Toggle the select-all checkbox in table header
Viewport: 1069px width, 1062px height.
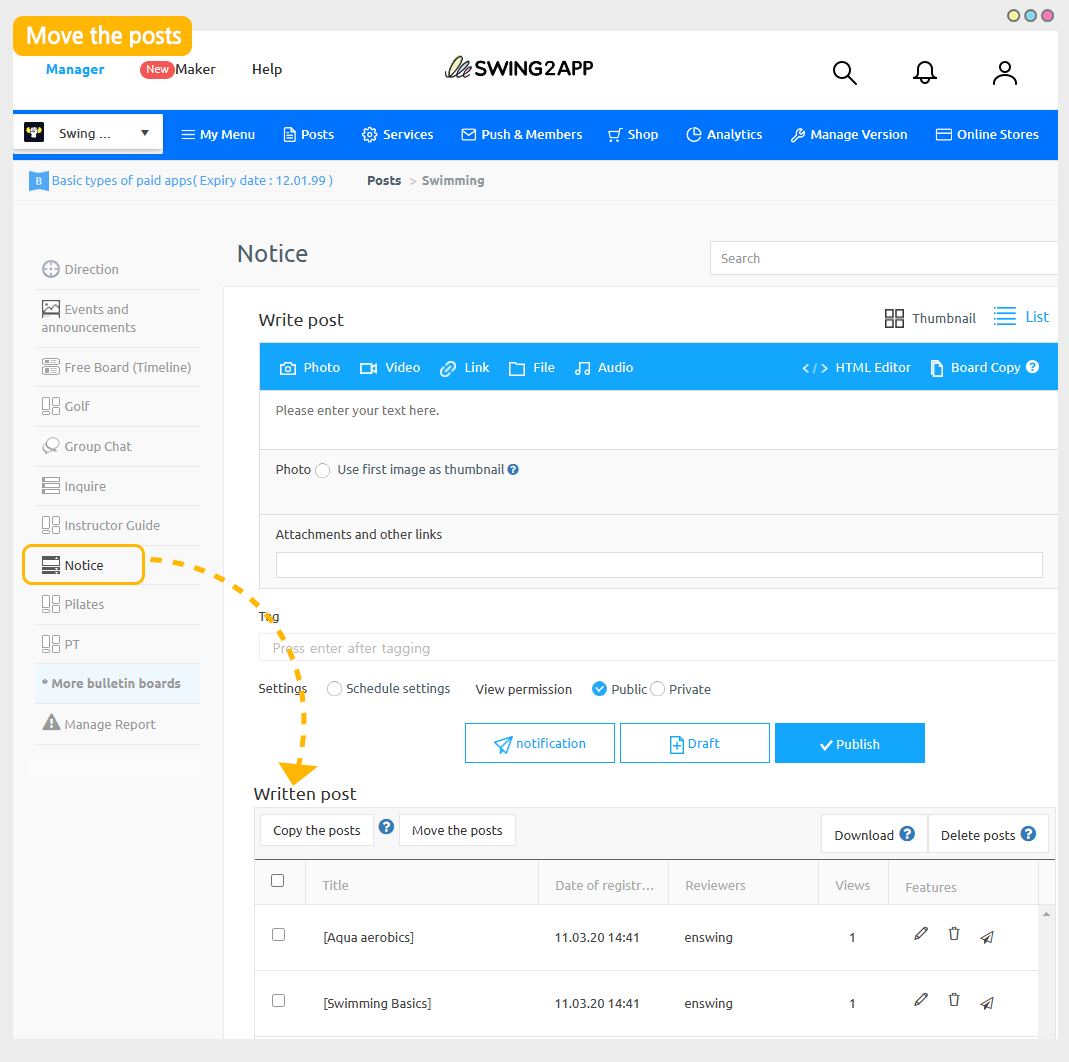[x=278, y=881]
